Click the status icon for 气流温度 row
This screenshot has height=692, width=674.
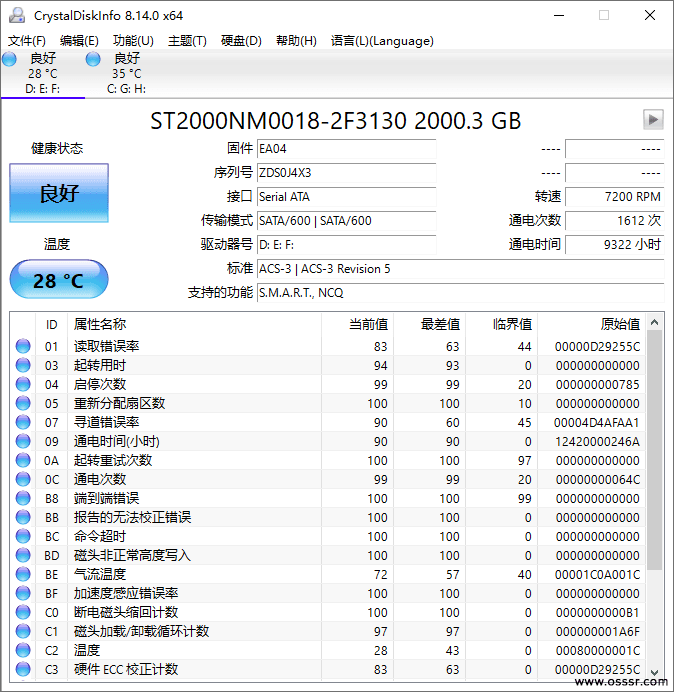[x=23, y=574]
